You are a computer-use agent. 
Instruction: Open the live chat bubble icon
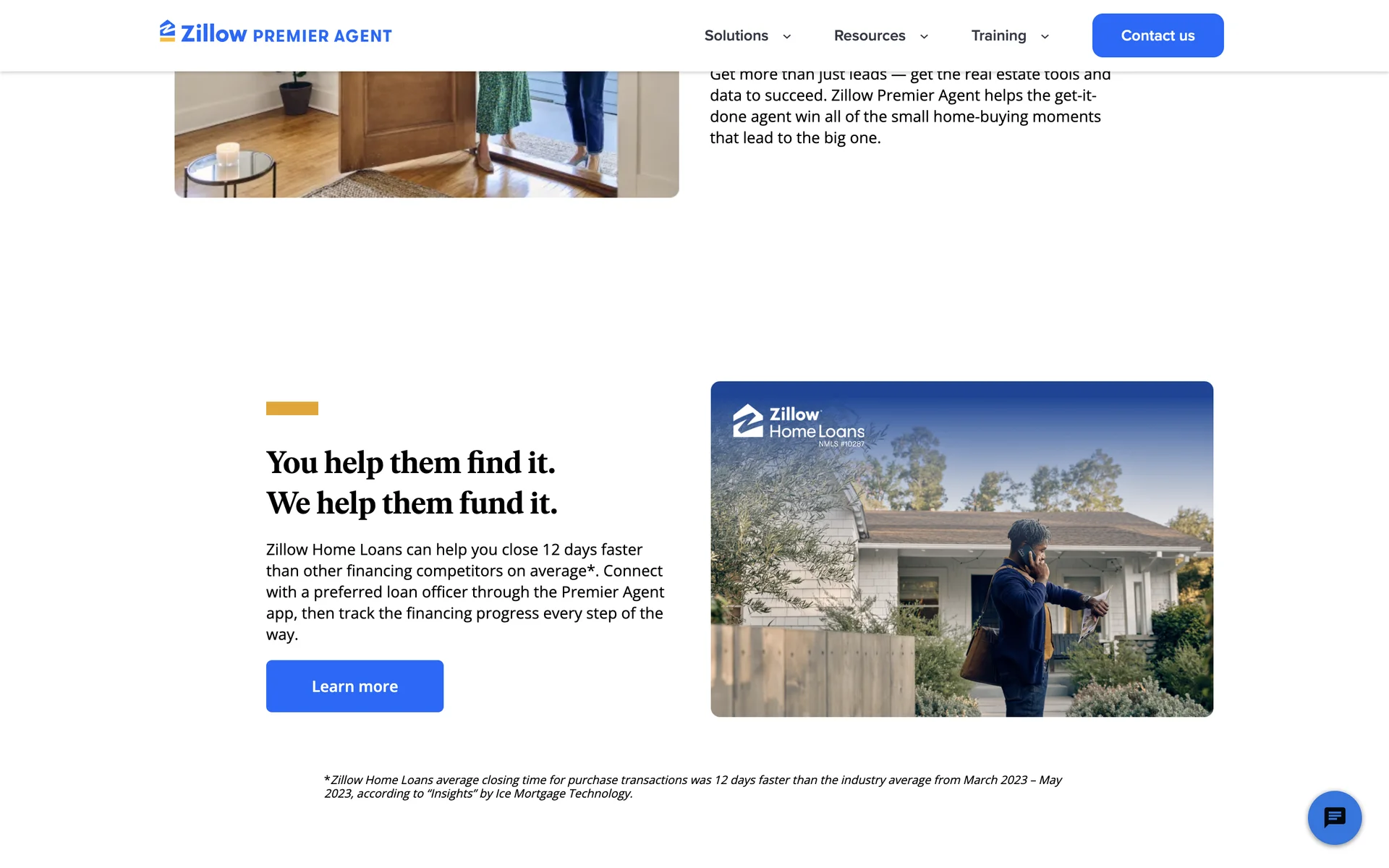(1335, 817)
